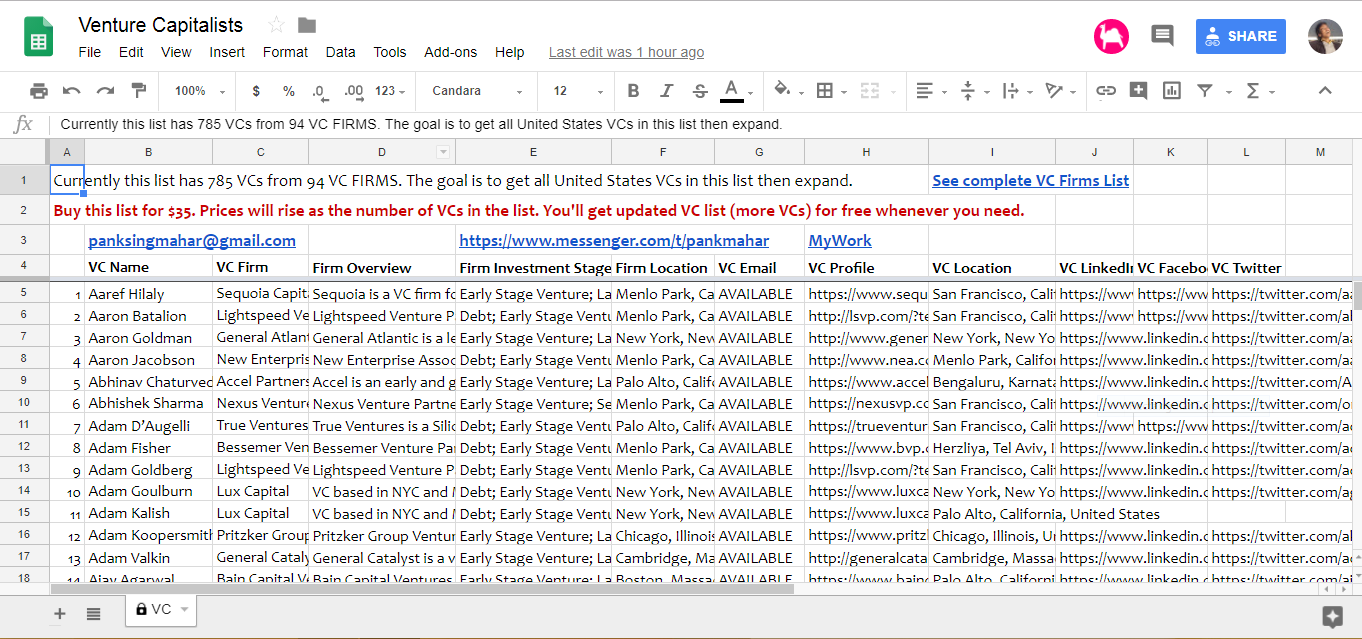
Task: Toggle strikethrough formatting
Action: [x=700, y=91]
